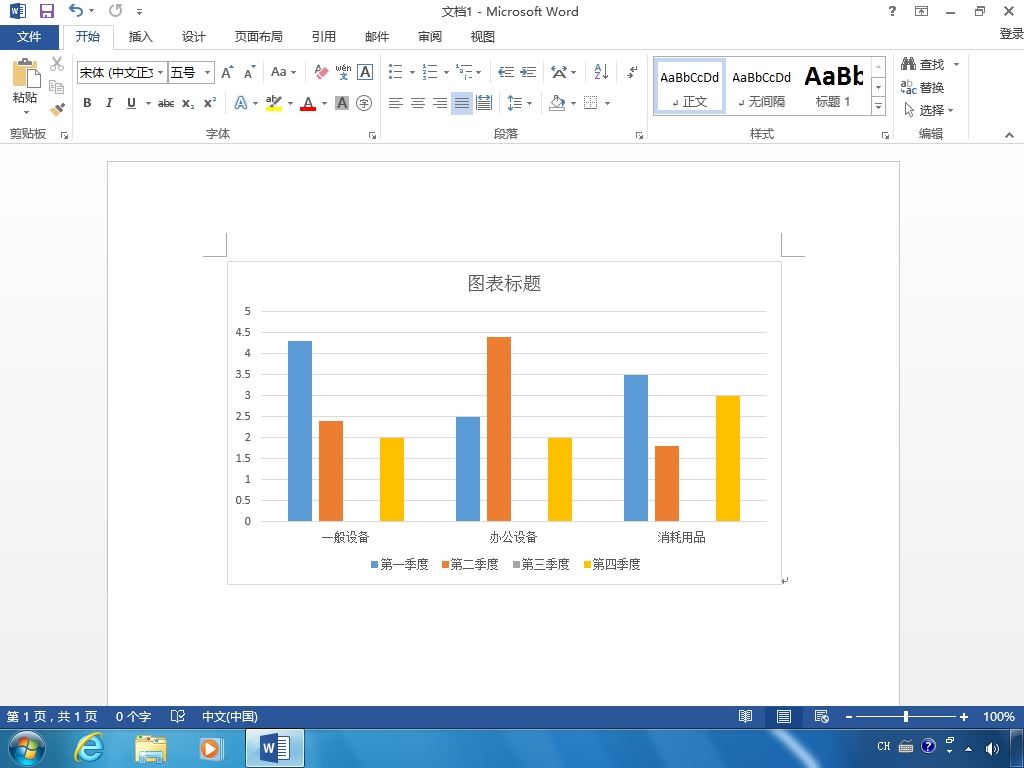Image resolution: width=1024 pixels, height=768 pixels.
Task: Apply character border icon
Action: 365,72
